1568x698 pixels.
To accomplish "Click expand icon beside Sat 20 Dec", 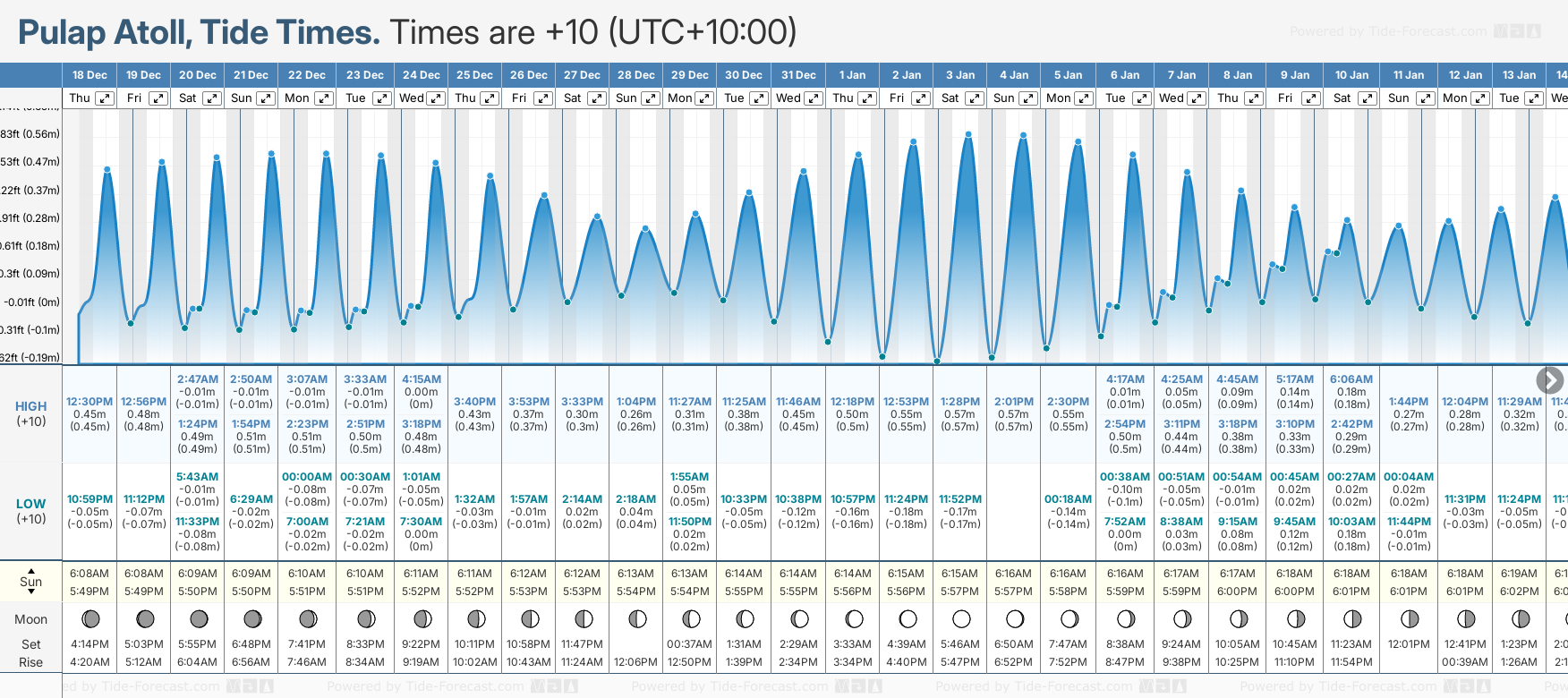I will click(212, 98).
